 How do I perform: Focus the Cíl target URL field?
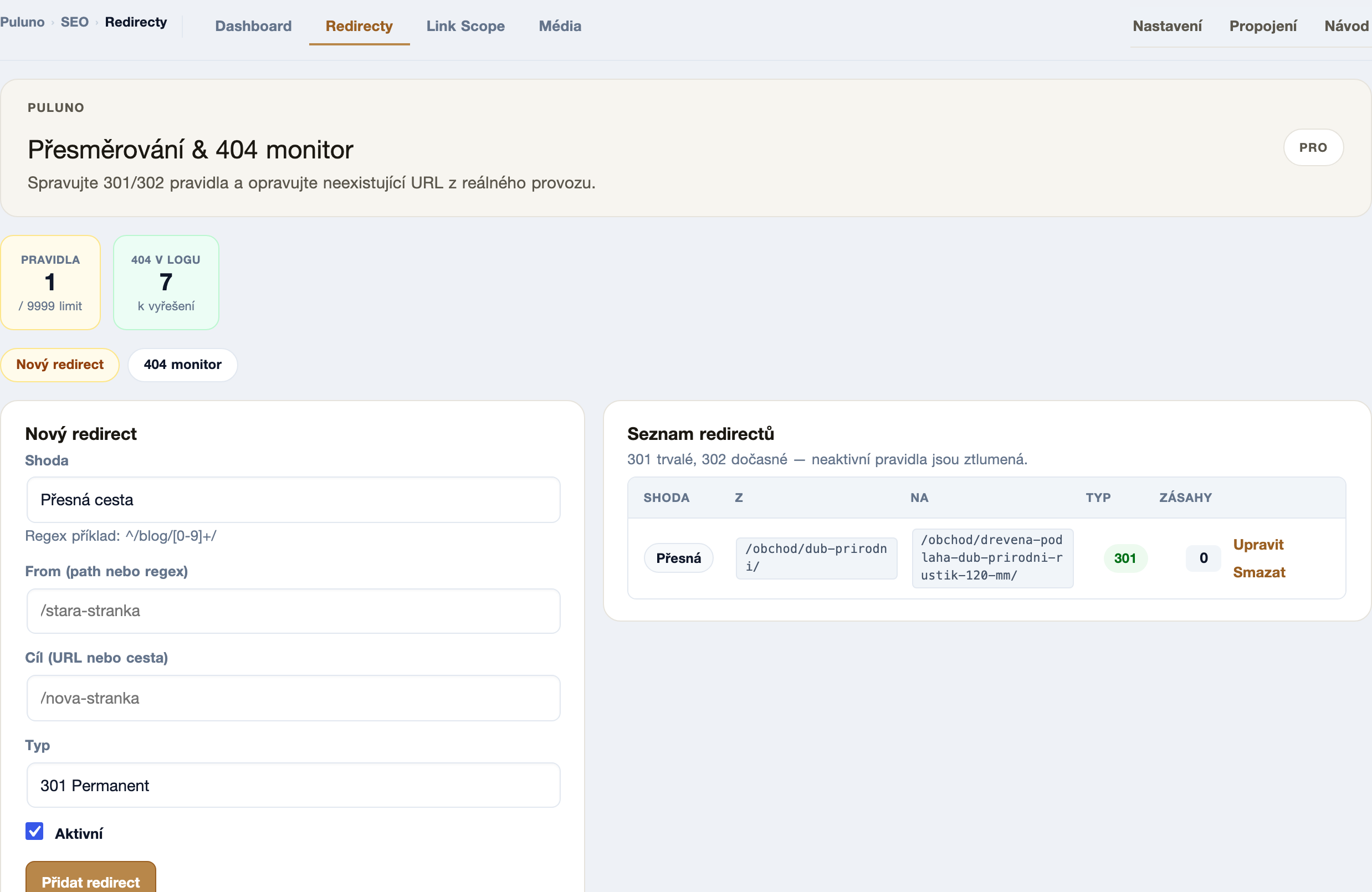pyautogui.click(x=294, y=698)
